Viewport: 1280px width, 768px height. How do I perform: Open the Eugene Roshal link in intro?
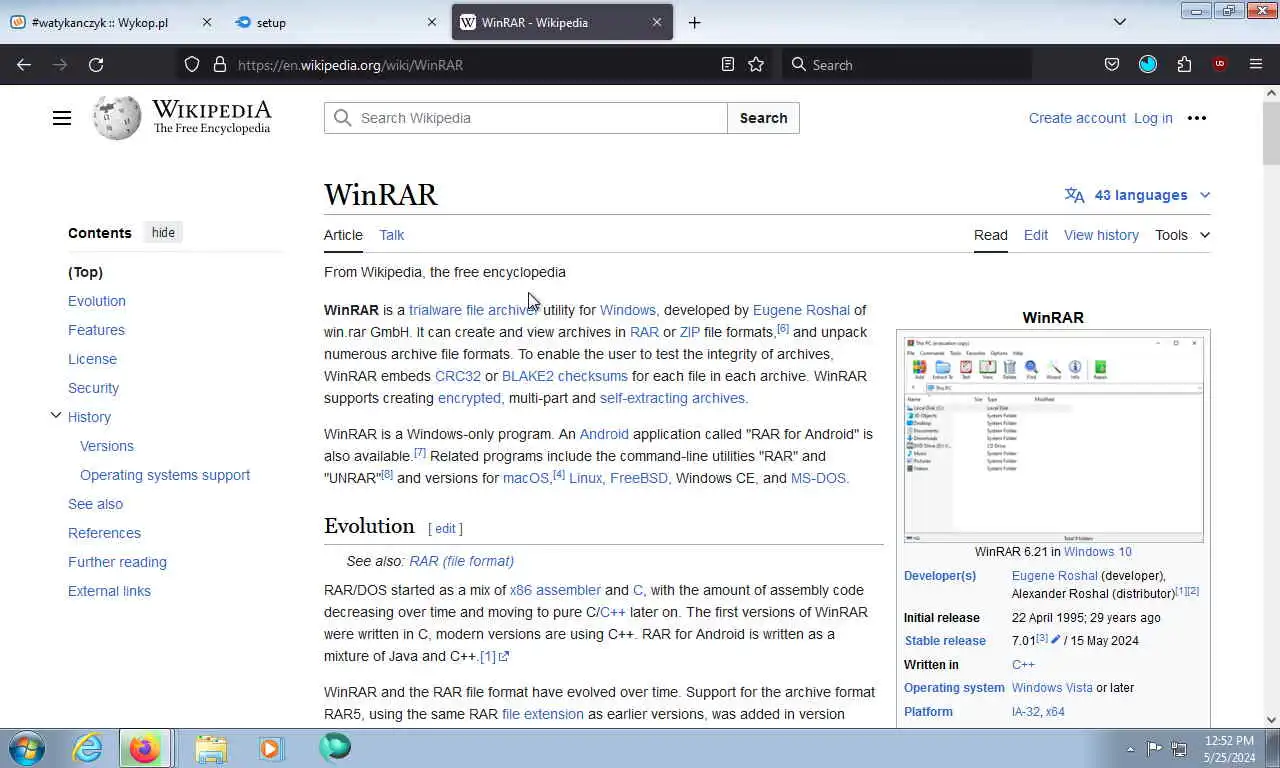pos(801,310)
